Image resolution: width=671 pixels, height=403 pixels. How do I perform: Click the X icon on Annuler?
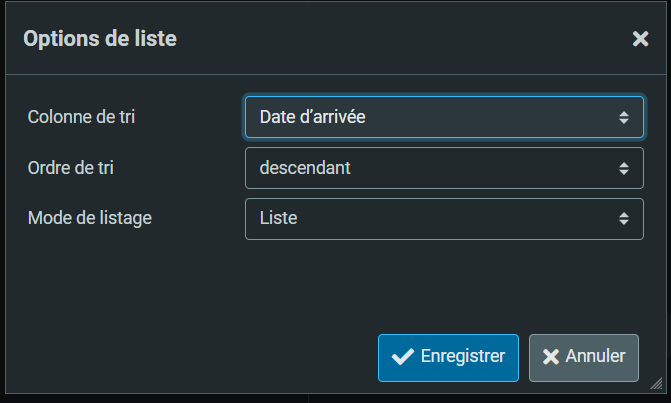point(550,357)
